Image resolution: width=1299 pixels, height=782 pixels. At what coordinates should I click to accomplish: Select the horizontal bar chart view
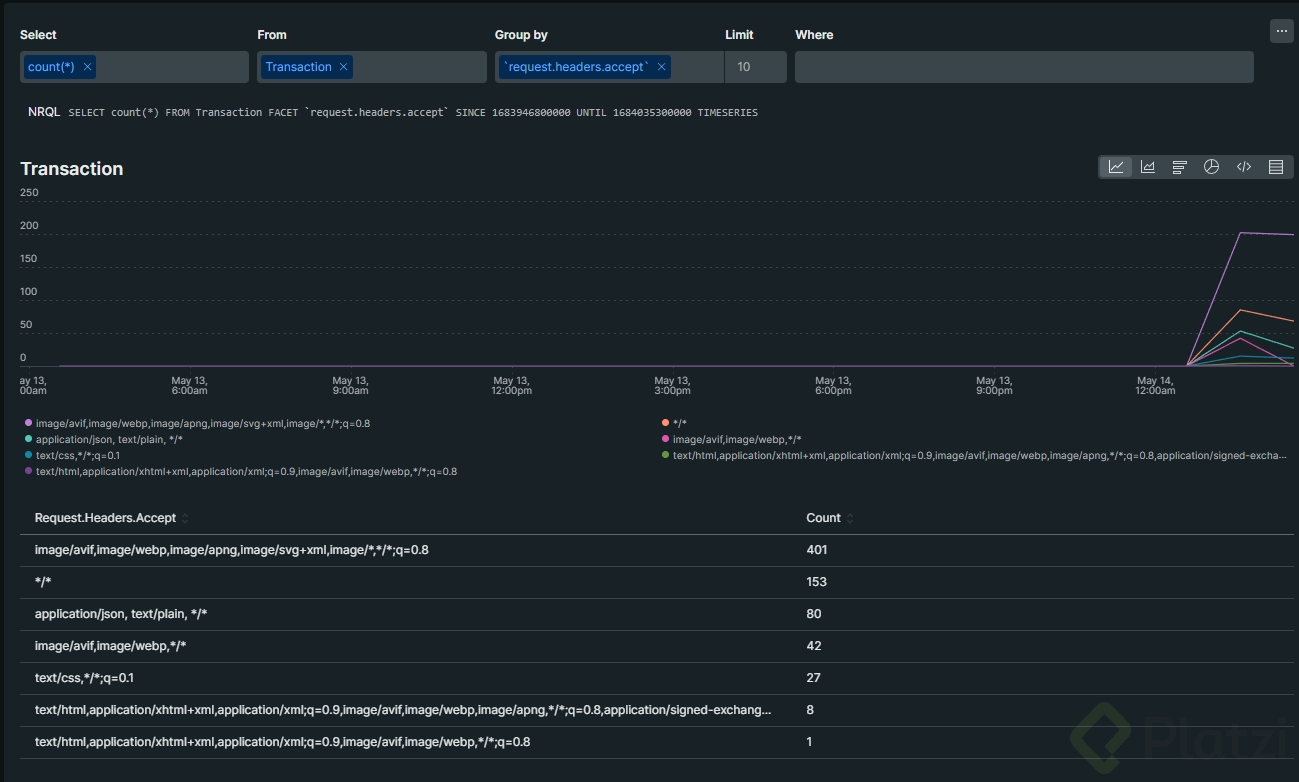pos(1180,167)
